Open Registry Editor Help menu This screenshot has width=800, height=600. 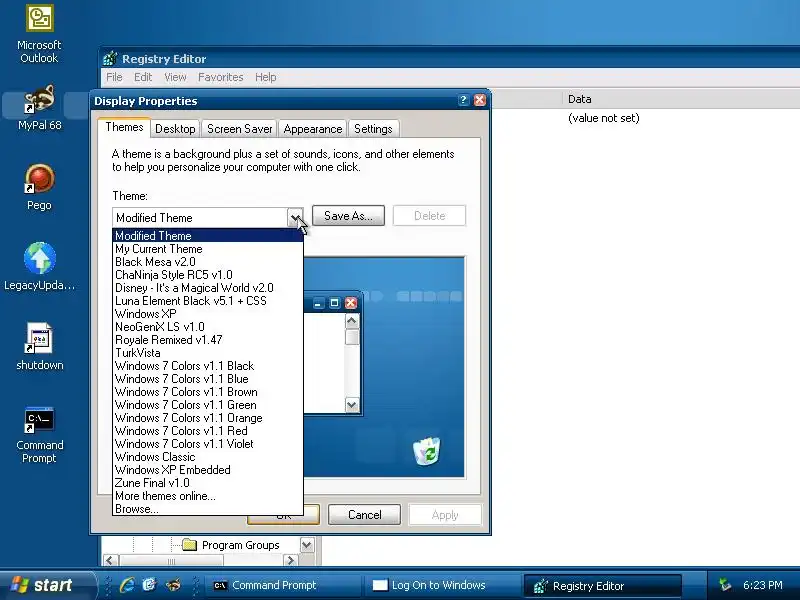pyautogui.click(x=265, y=77)
